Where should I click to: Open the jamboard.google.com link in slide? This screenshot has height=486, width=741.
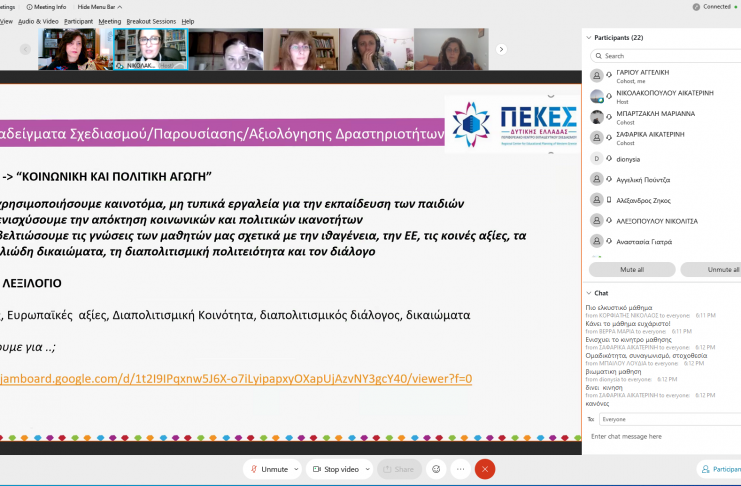click(x=235, y=378)
